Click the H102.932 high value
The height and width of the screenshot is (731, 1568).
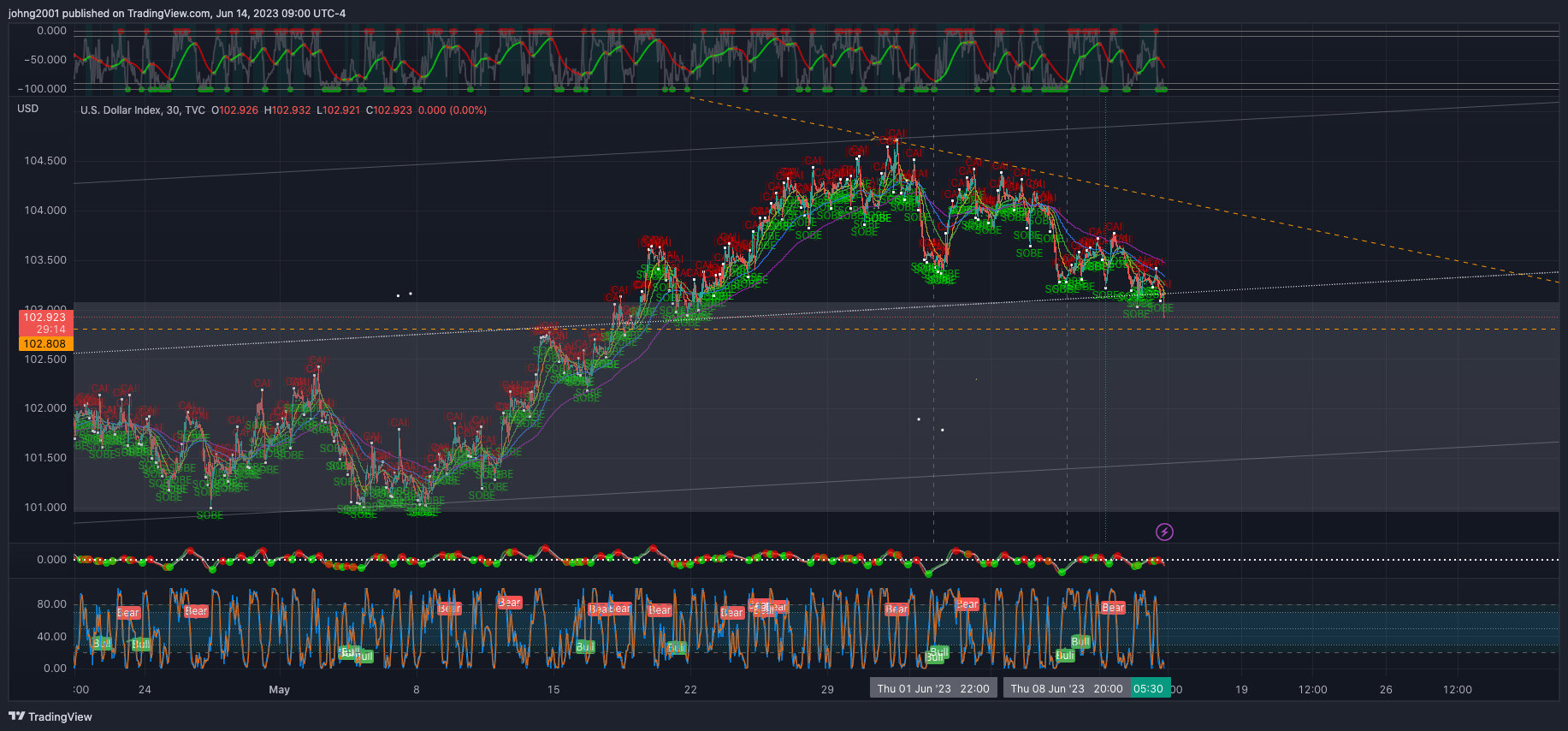pyautogui.click(x=287, y=110)
